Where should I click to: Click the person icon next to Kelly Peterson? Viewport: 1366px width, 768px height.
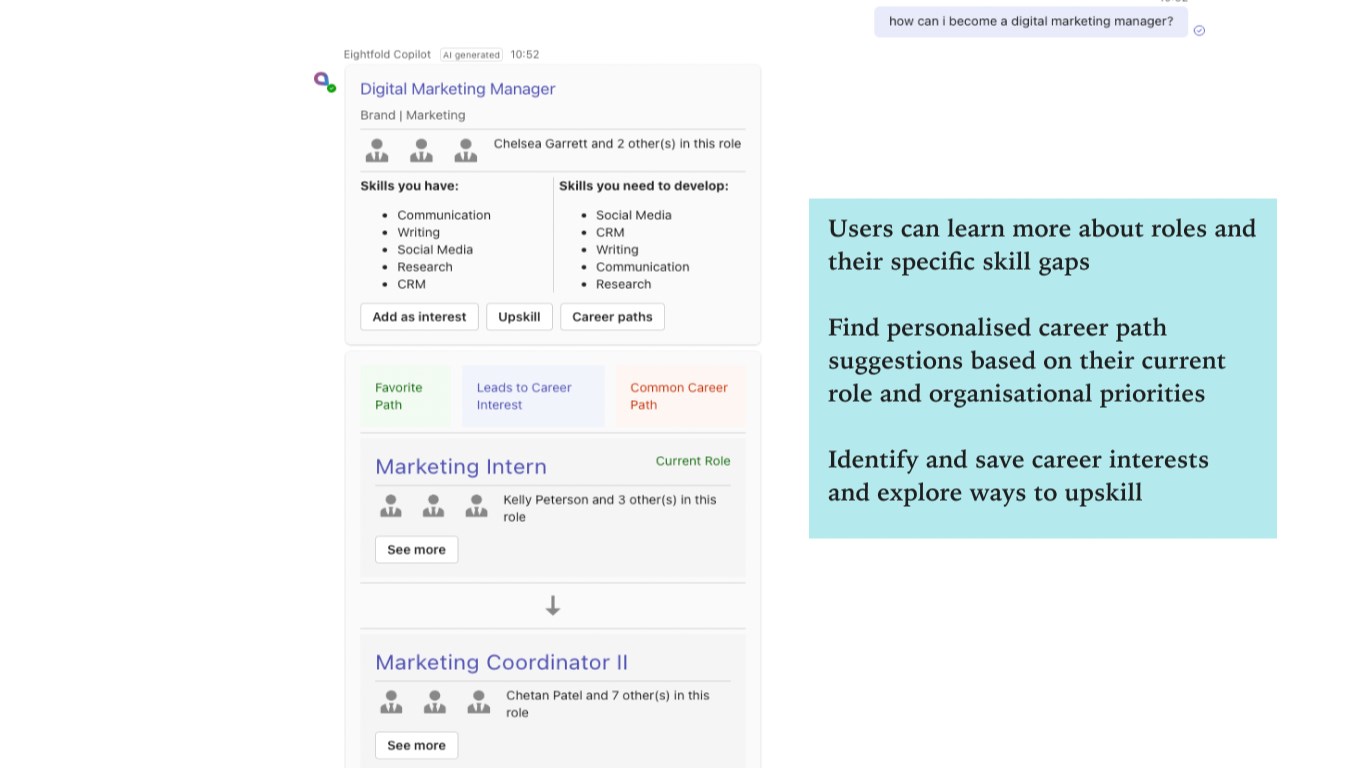[x=477, y=506]
